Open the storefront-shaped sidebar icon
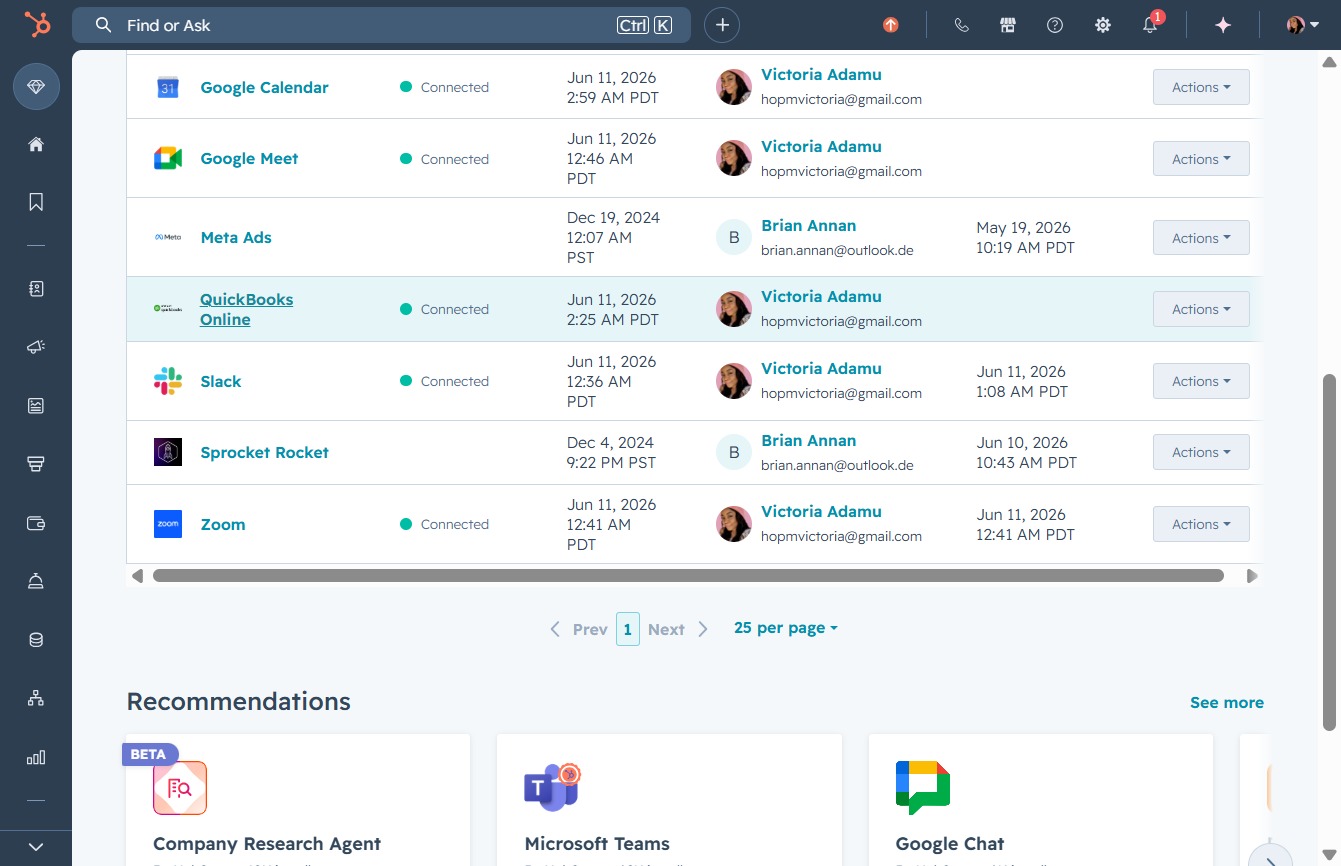1341x866 pixels. point(36,464)
